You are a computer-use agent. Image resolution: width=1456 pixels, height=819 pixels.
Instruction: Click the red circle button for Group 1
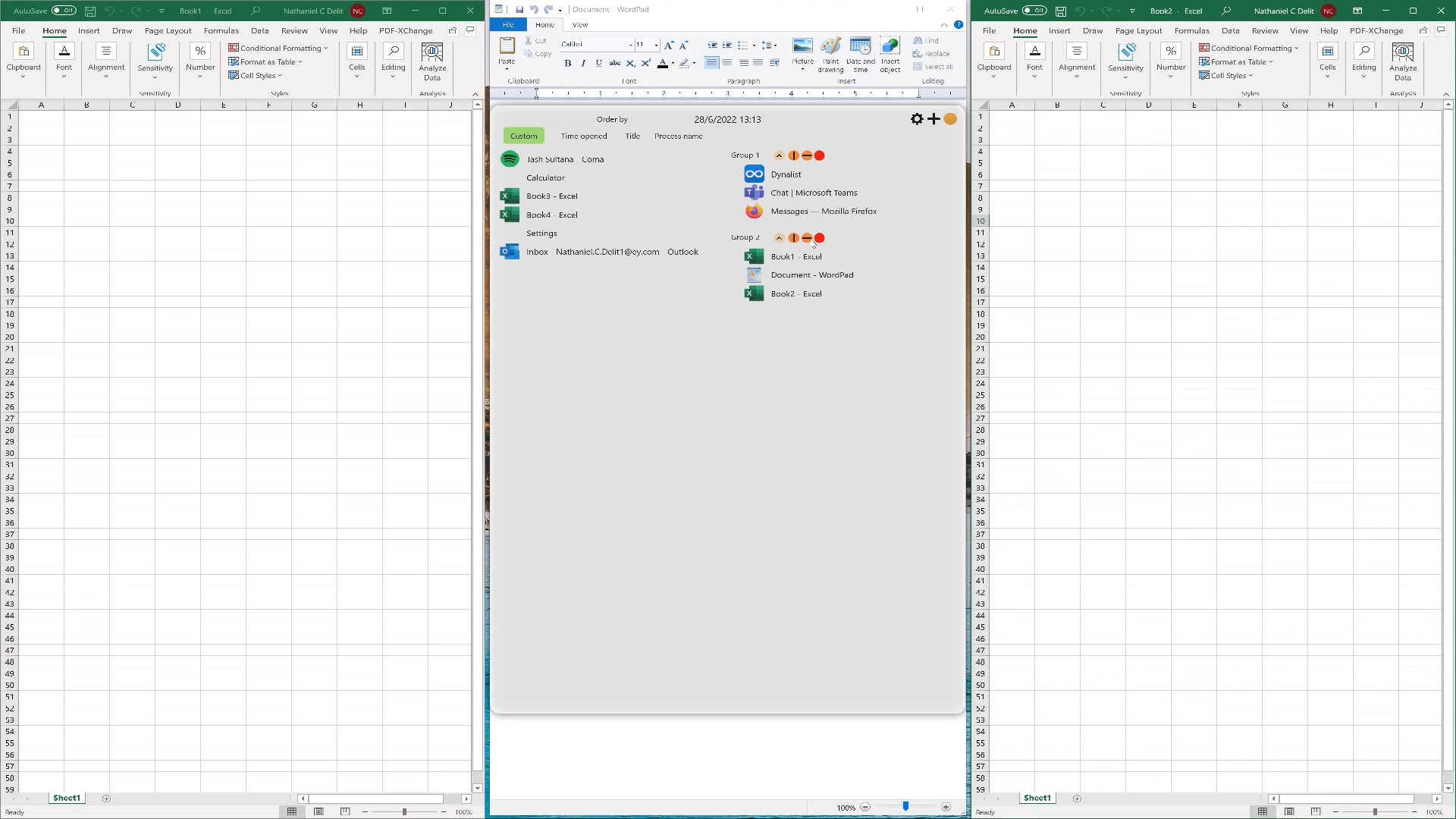(820, 155)
